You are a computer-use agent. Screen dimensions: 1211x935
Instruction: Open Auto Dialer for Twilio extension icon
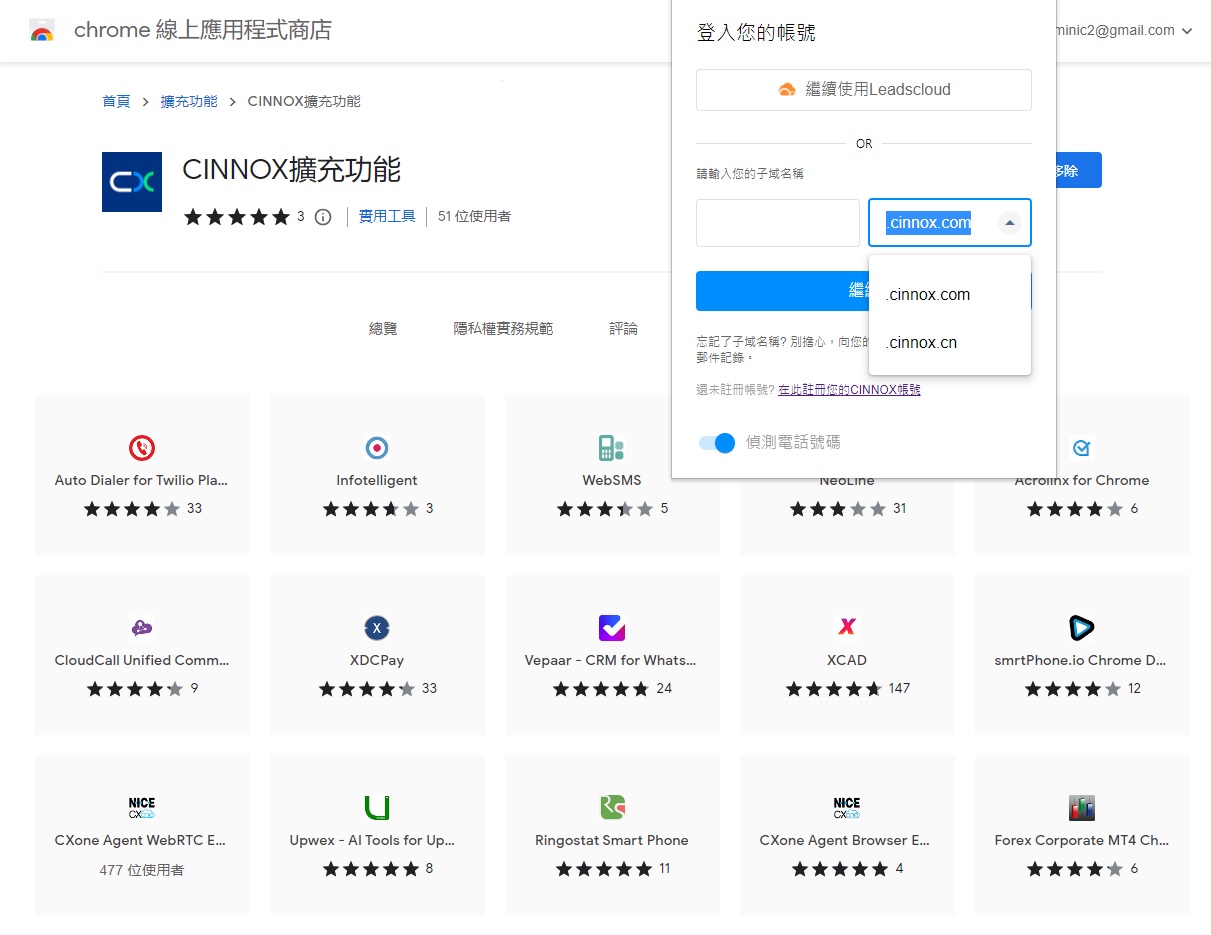pos(142,448)
